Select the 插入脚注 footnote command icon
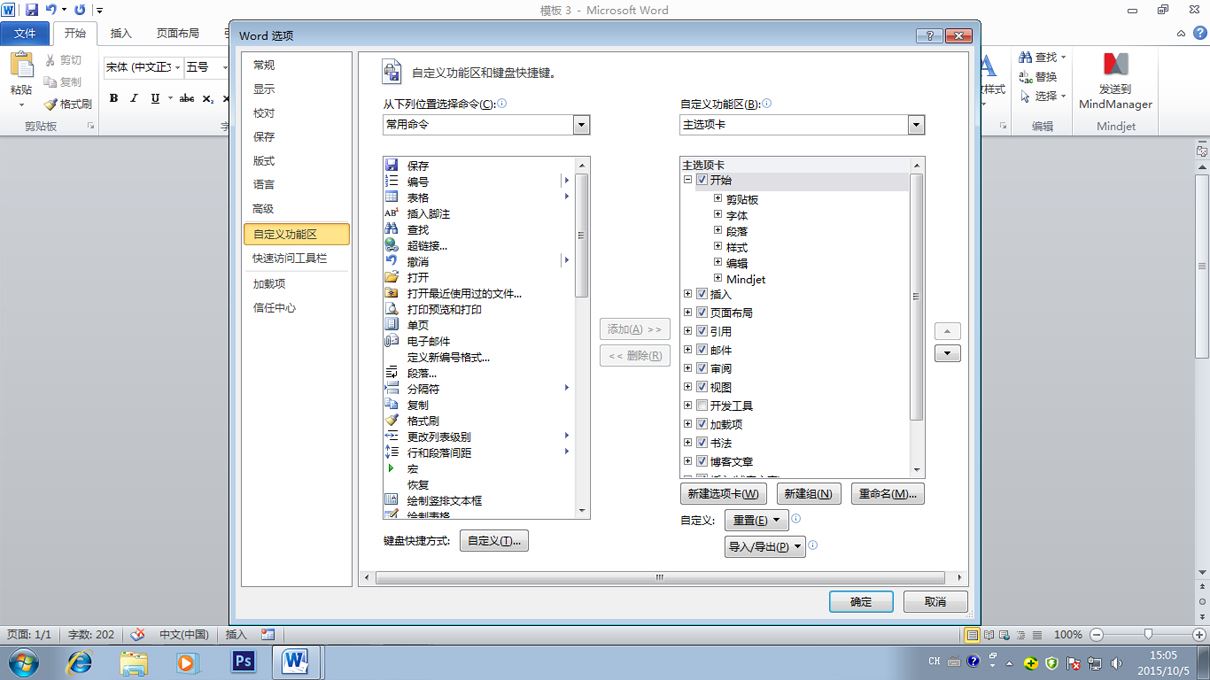Screen dimensions: 1210x680 (392, 213)
